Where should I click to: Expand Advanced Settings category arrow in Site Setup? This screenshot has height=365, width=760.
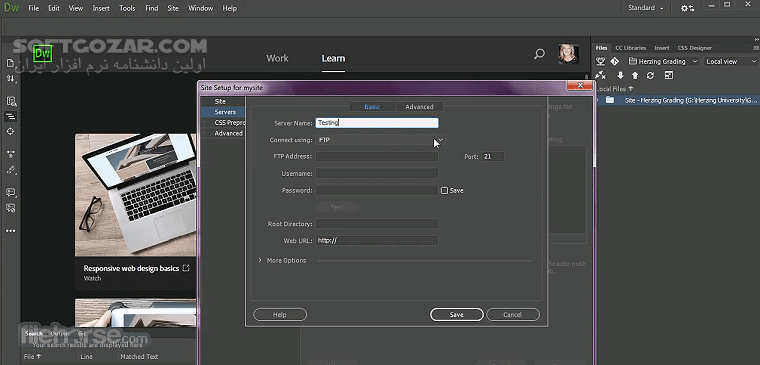click(x=205, y=133)
